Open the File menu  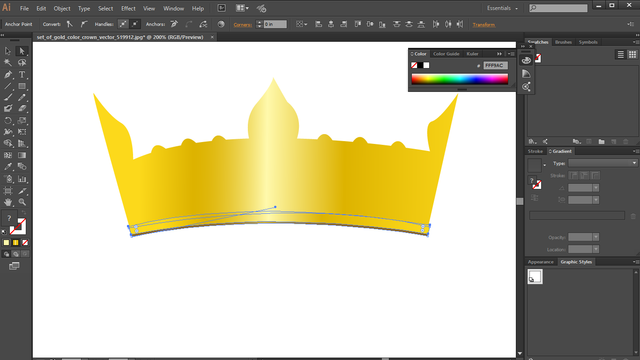pos(24,8)
